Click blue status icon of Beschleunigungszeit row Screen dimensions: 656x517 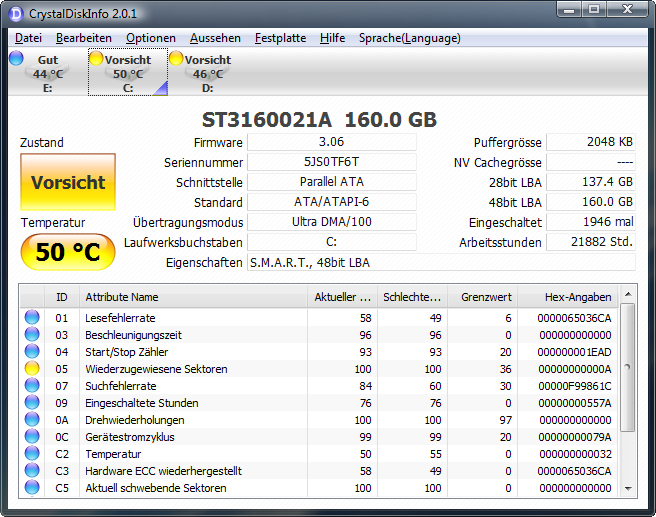click(32, 334)
